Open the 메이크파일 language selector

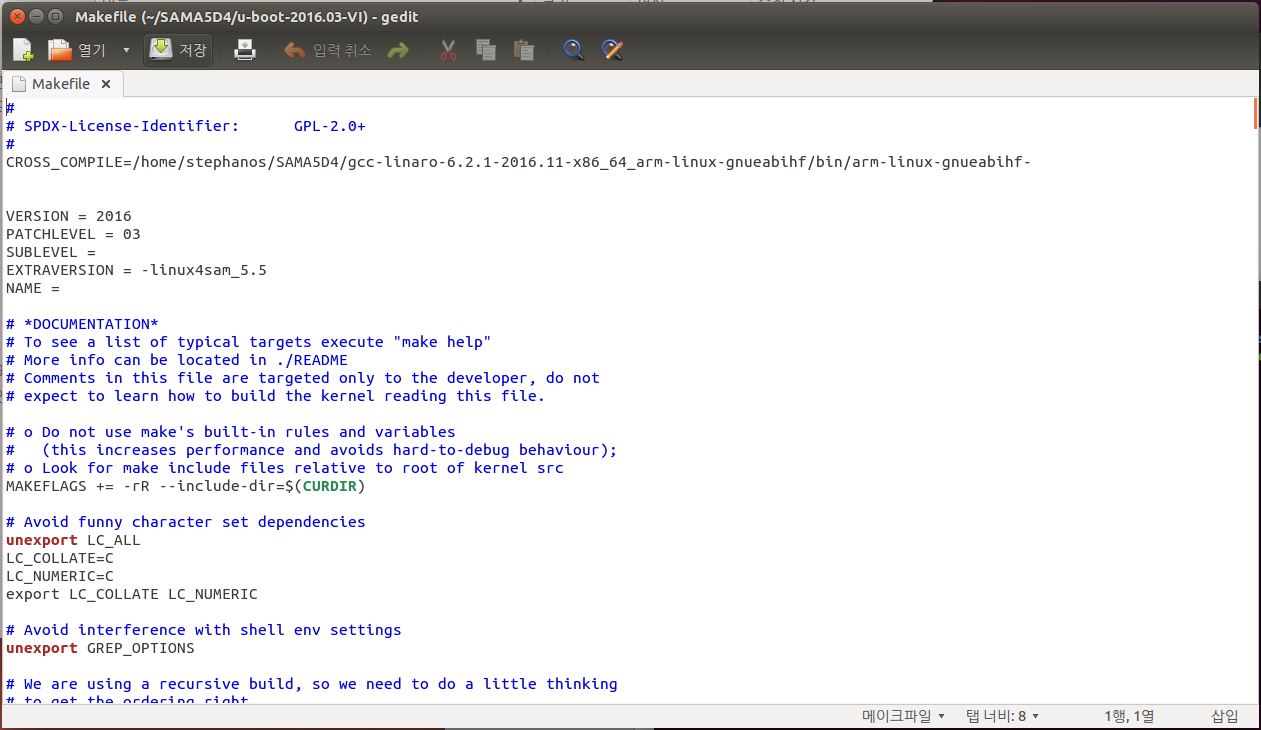[x=903, y=716]
